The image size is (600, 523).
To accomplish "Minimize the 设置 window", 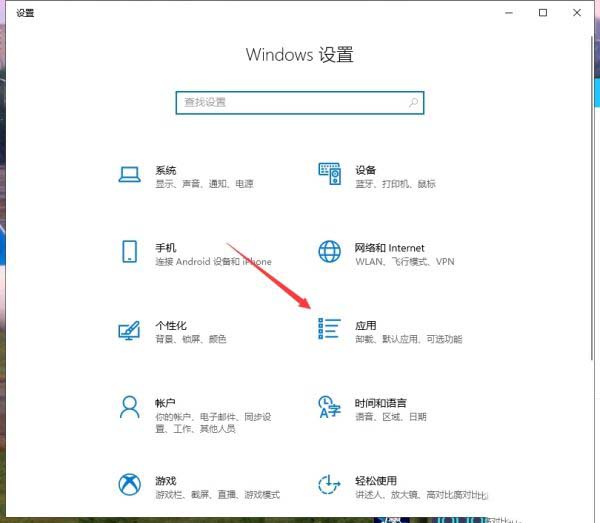I will coord(509,13).
